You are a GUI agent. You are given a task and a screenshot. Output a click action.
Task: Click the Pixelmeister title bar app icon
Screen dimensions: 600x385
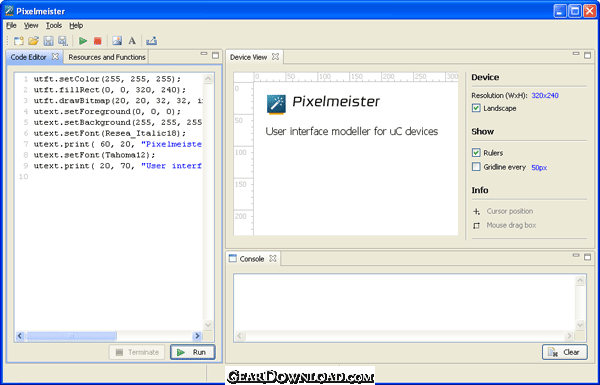9,11
